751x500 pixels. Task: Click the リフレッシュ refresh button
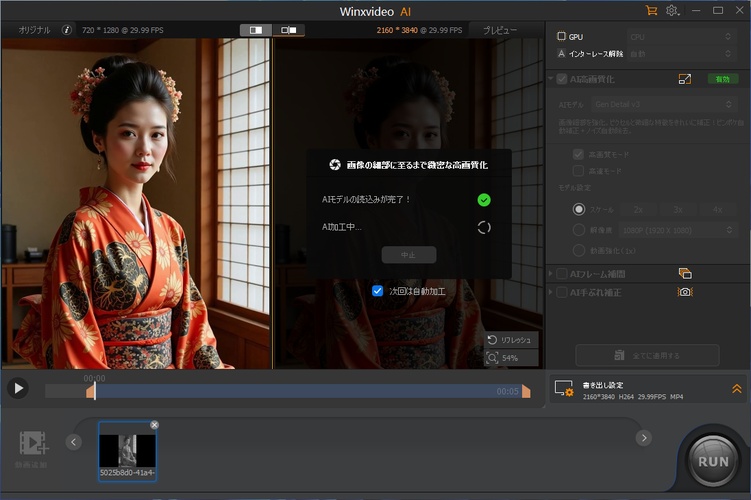[x=511, y=340]
